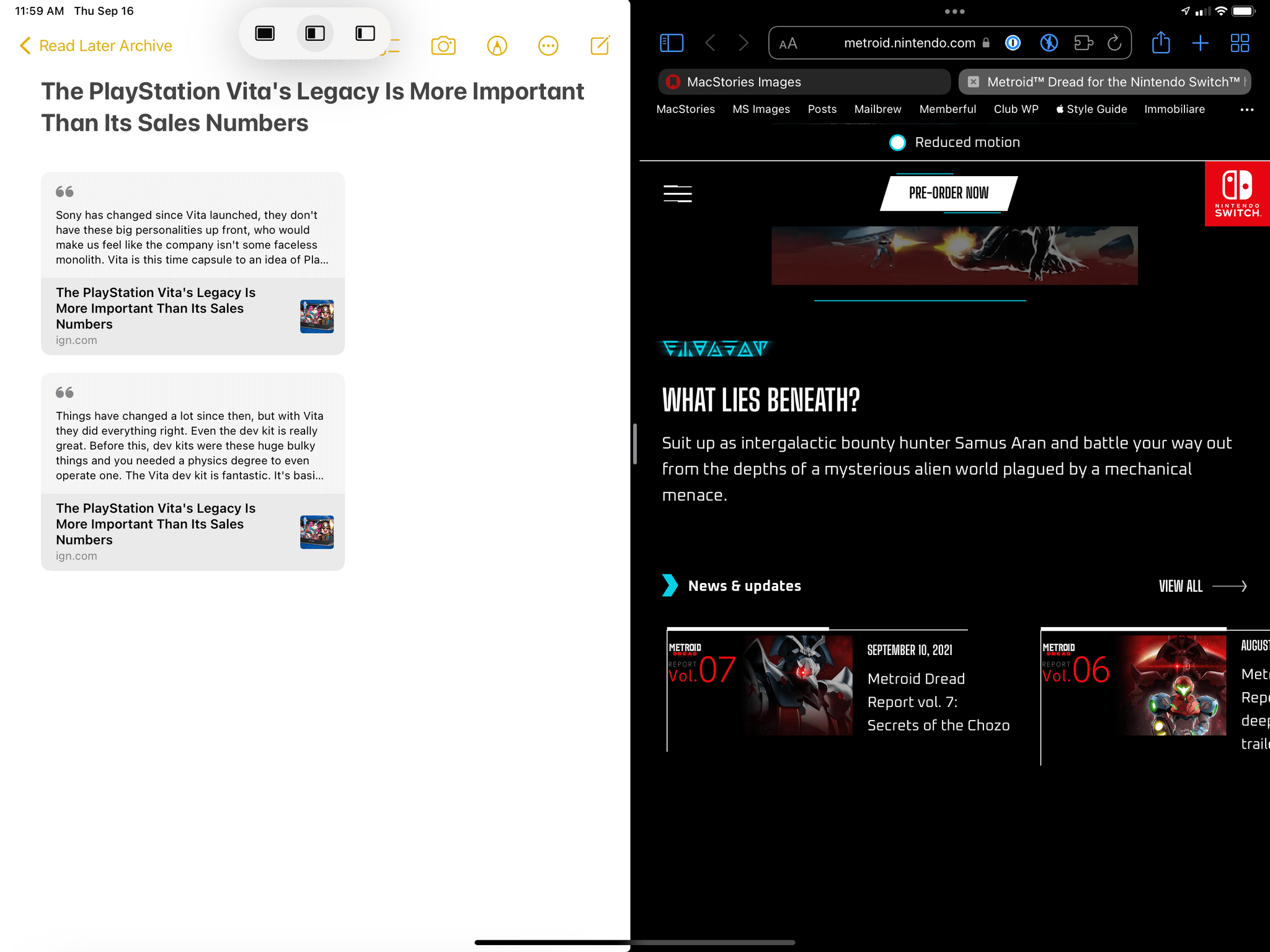Screen dimensions: 1270x952
Task: Reload the Metroid page
Action: 1114,43
